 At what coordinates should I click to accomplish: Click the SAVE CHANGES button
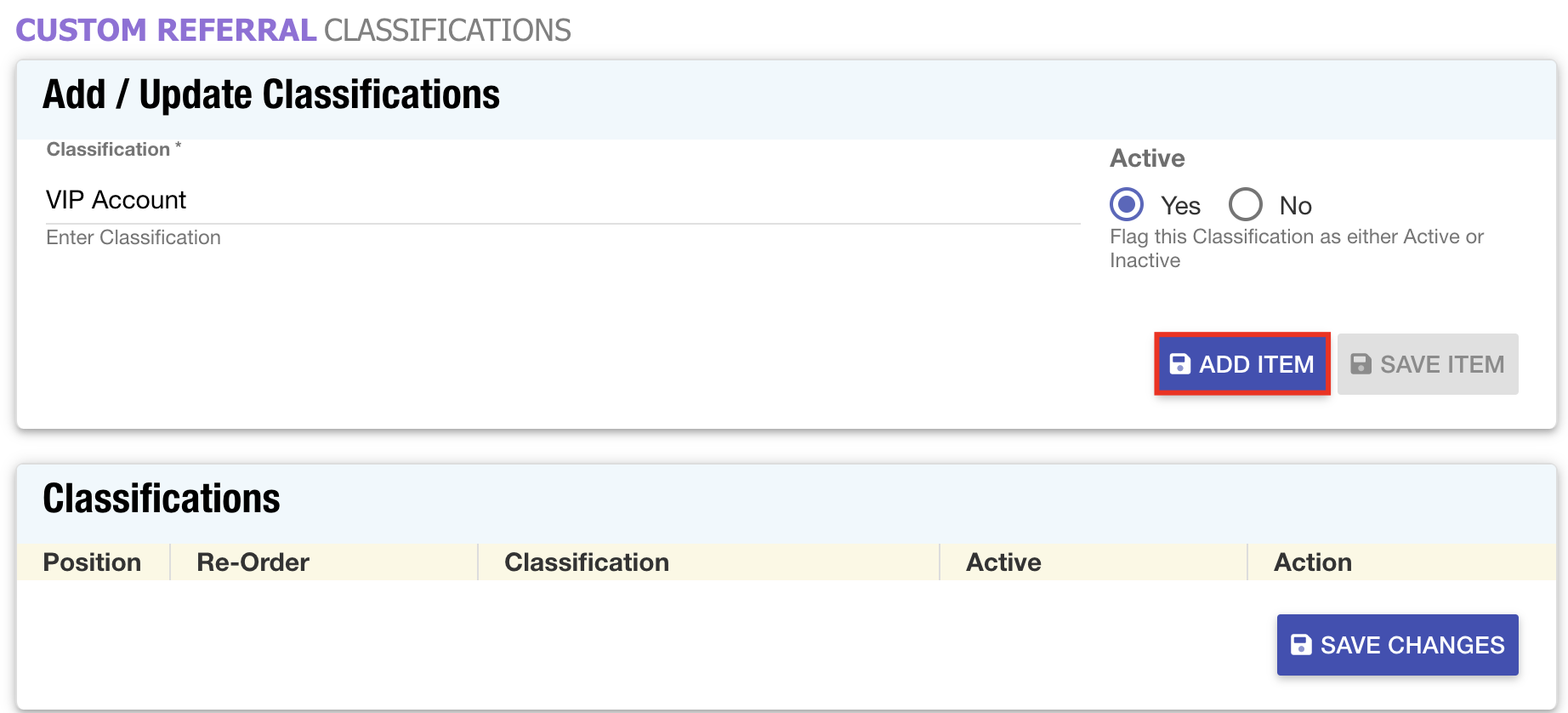(1397, 645)
